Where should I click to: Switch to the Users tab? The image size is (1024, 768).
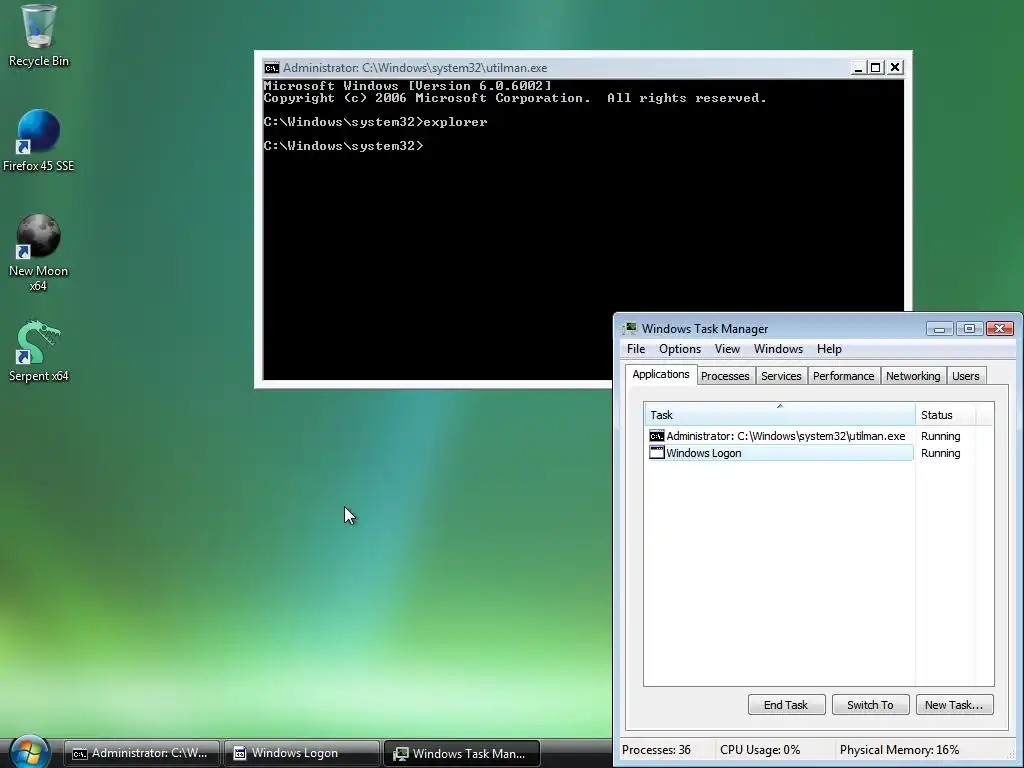coord(965,376)
